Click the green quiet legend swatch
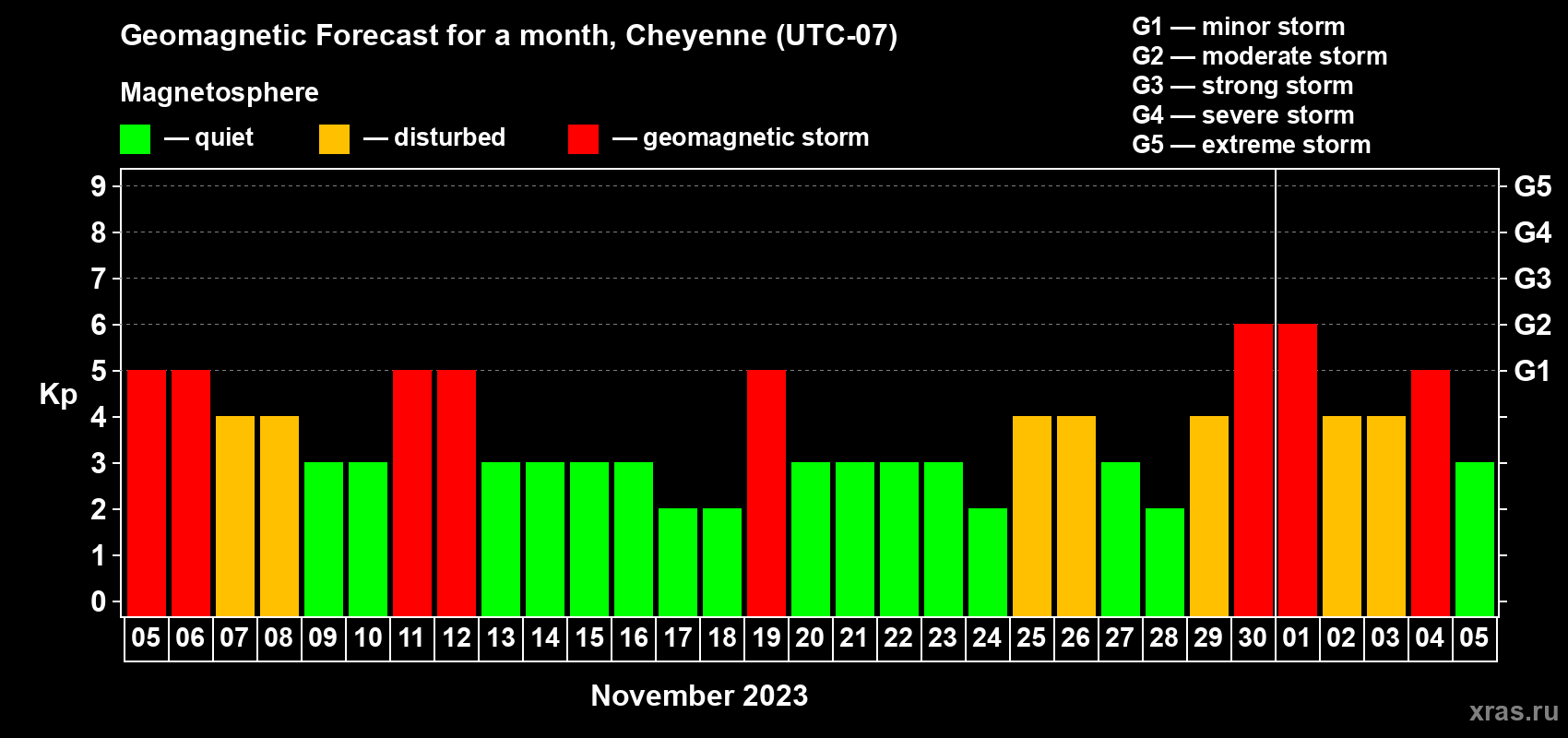The height and width of the screenshot is (738, 1568). tap(135, 139)
